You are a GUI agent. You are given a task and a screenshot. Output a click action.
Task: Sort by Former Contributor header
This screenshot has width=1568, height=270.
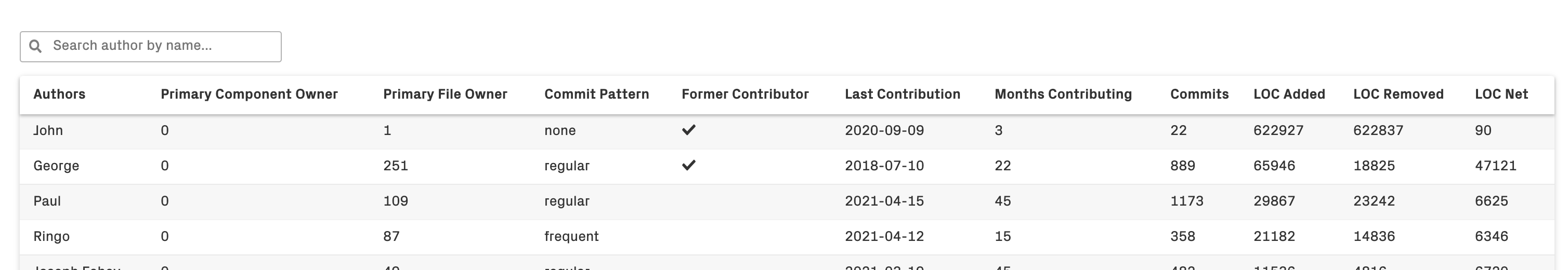pyautogui.click(x=745, y=95)
